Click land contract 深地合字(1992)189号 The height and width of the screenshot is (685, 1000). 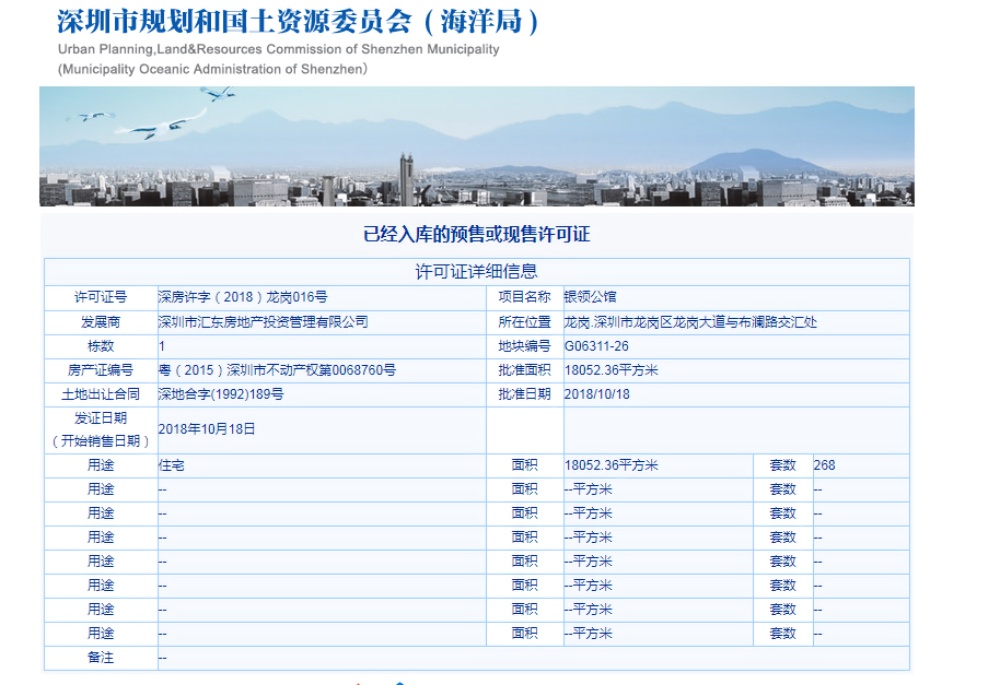click(221, 394)
